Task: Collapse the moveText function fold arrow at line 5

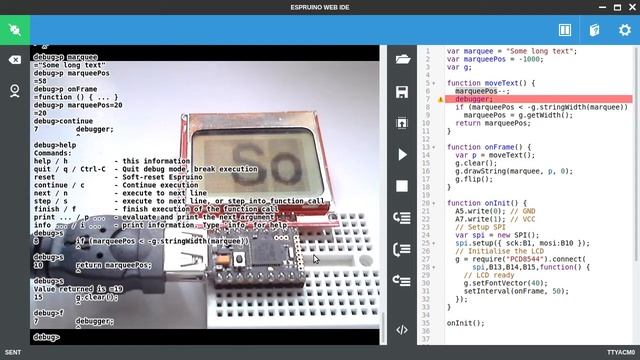Action: 434,83
